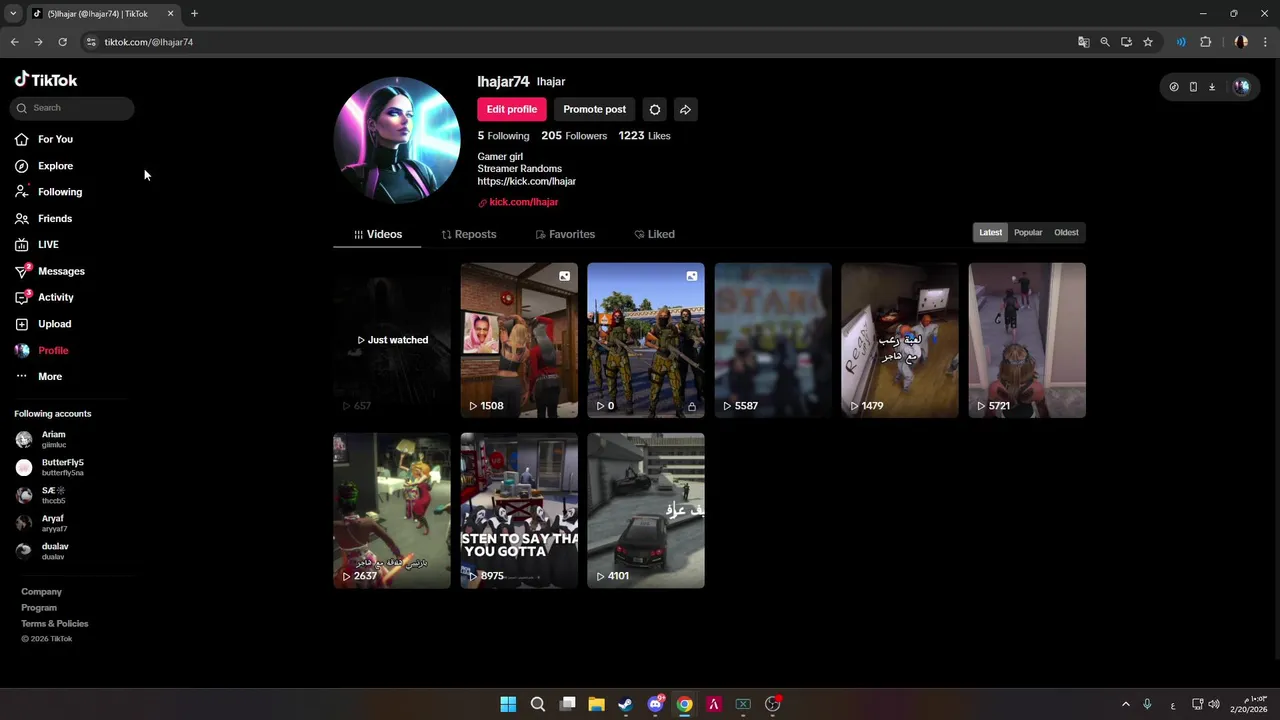Open the video with 5721 views

pyautogui.click(x=1027, y=340)
